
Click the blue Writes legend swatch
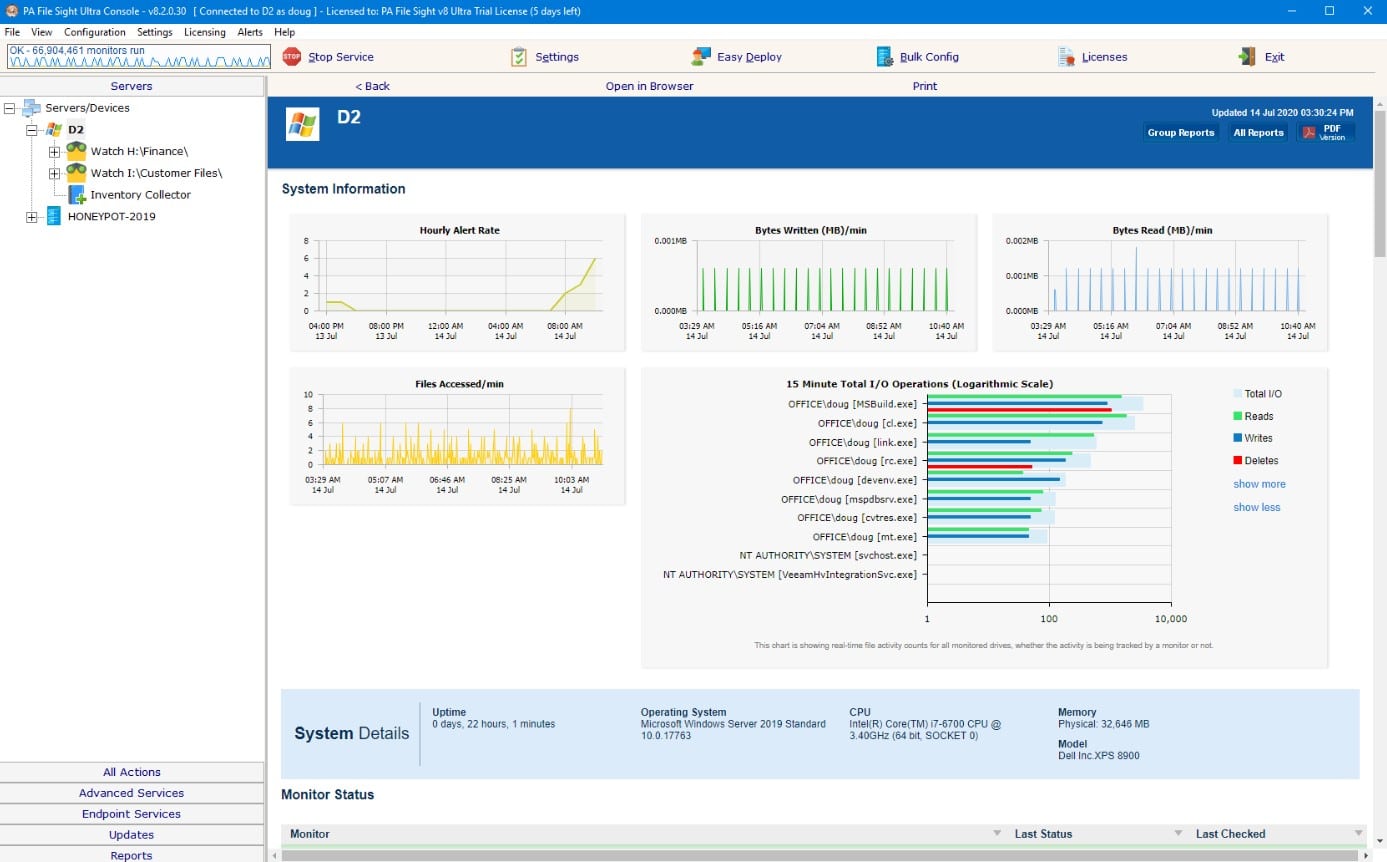(1237, 438)
